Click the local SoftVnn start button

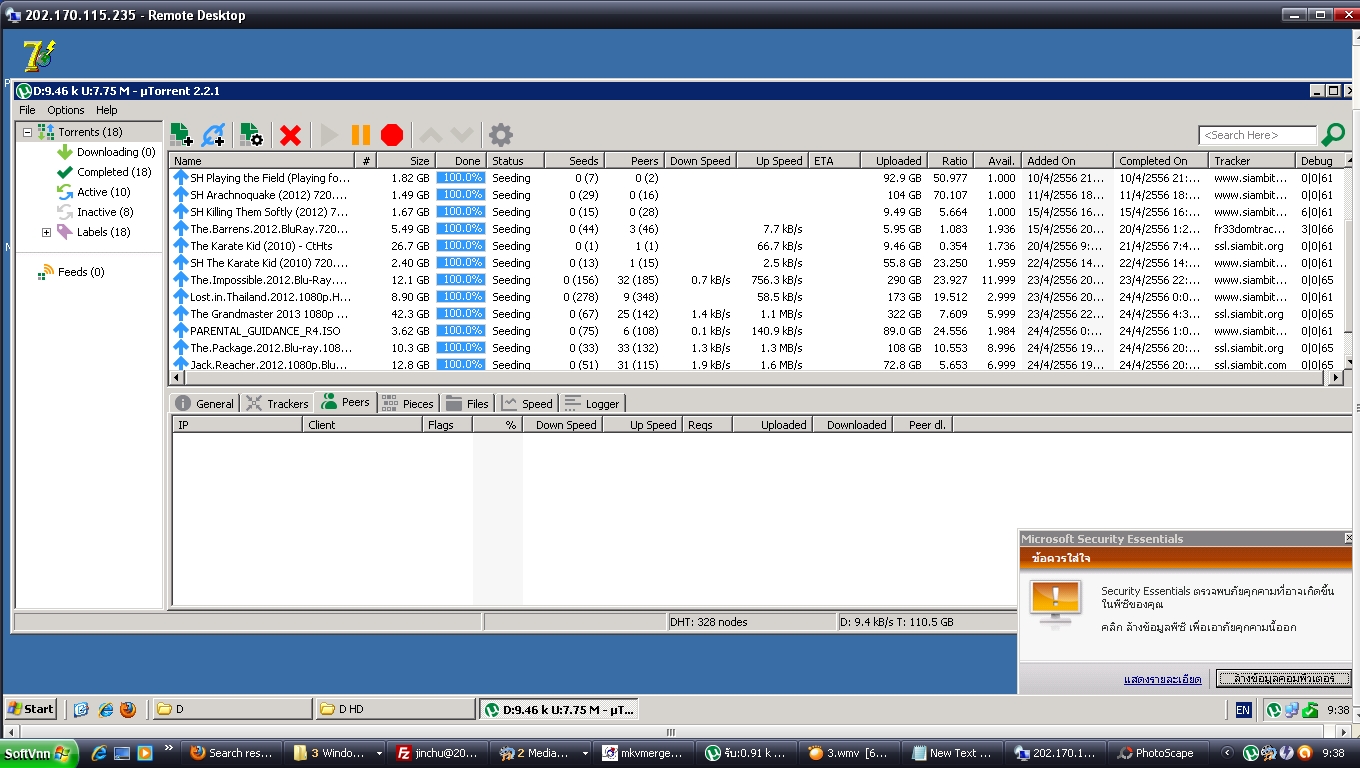[x=39, y=753]
